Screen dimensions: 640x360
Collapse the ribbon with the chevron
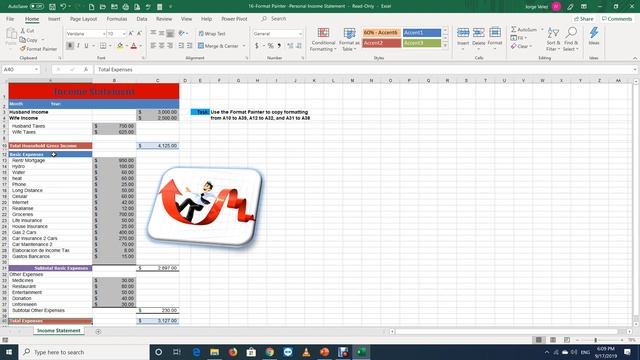click(635, 58)
